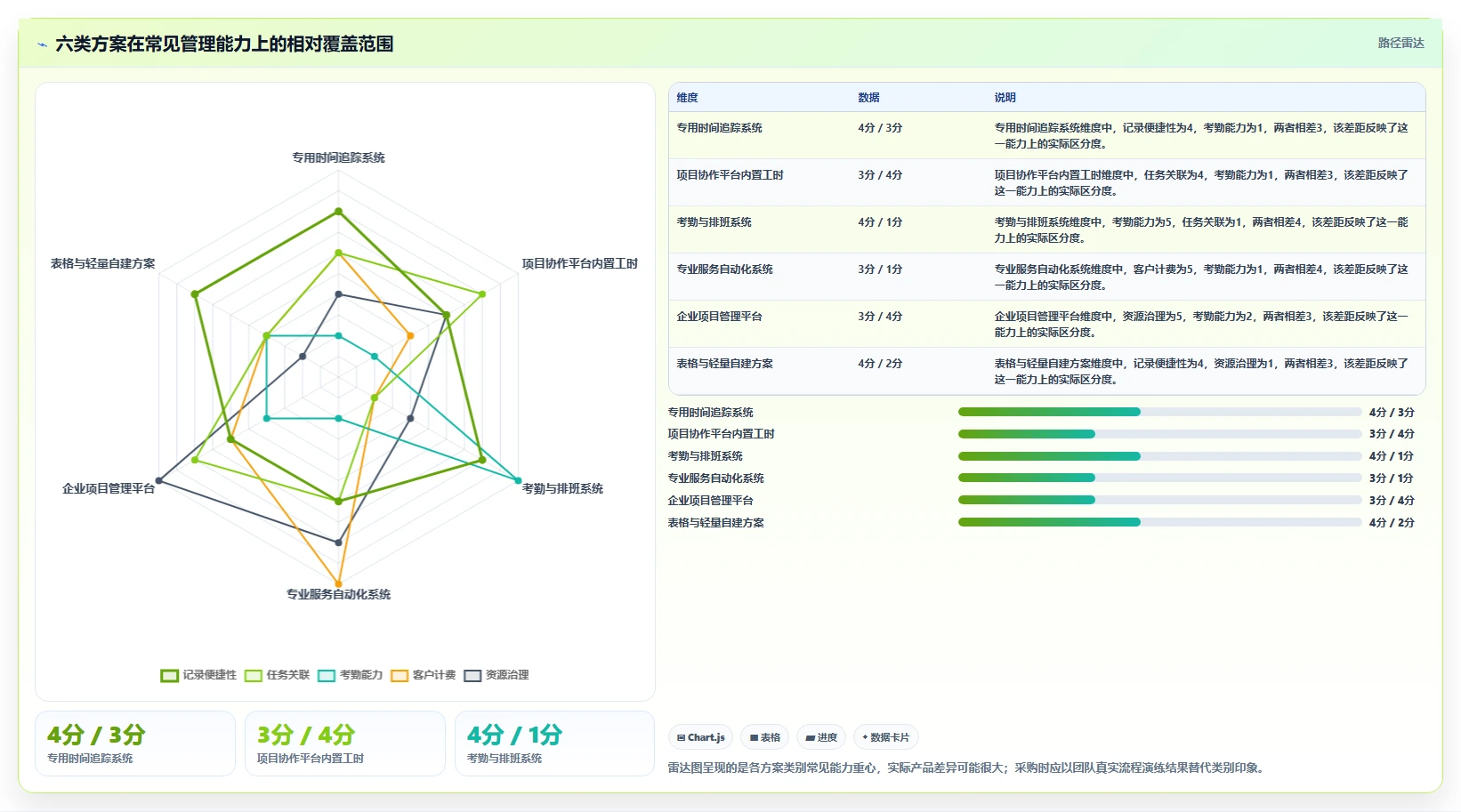
Task: Click the radar axis label 考勤与排班系统
Action: 562,488
